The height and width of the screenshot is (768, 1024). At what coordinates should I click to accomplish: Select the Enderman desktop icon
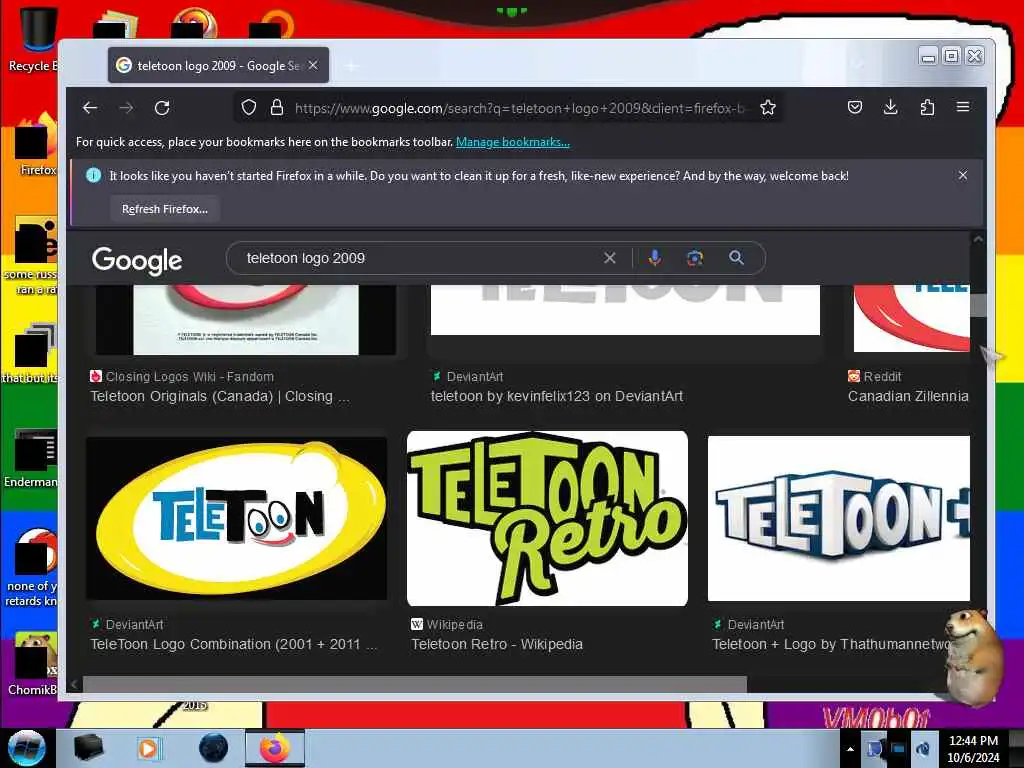[31, 458]
